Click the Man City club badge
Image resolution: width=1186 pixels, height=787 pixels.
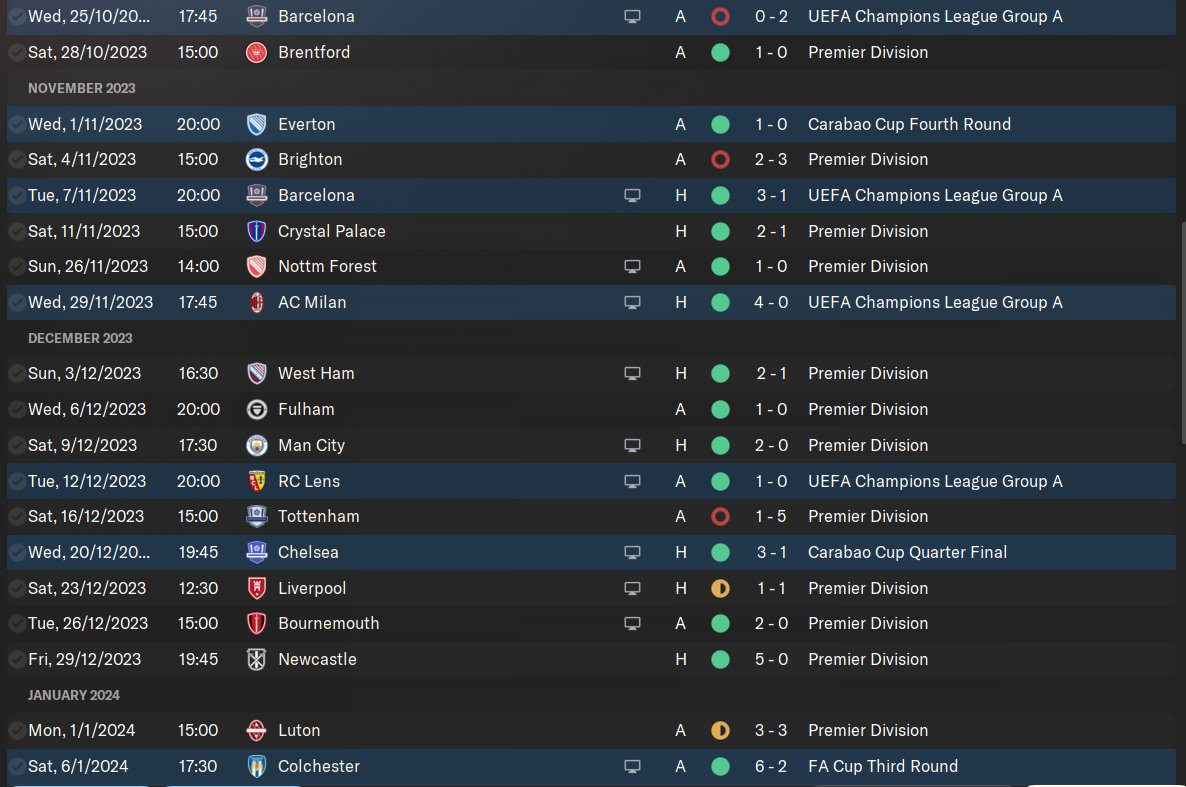(x=256, y=446)
